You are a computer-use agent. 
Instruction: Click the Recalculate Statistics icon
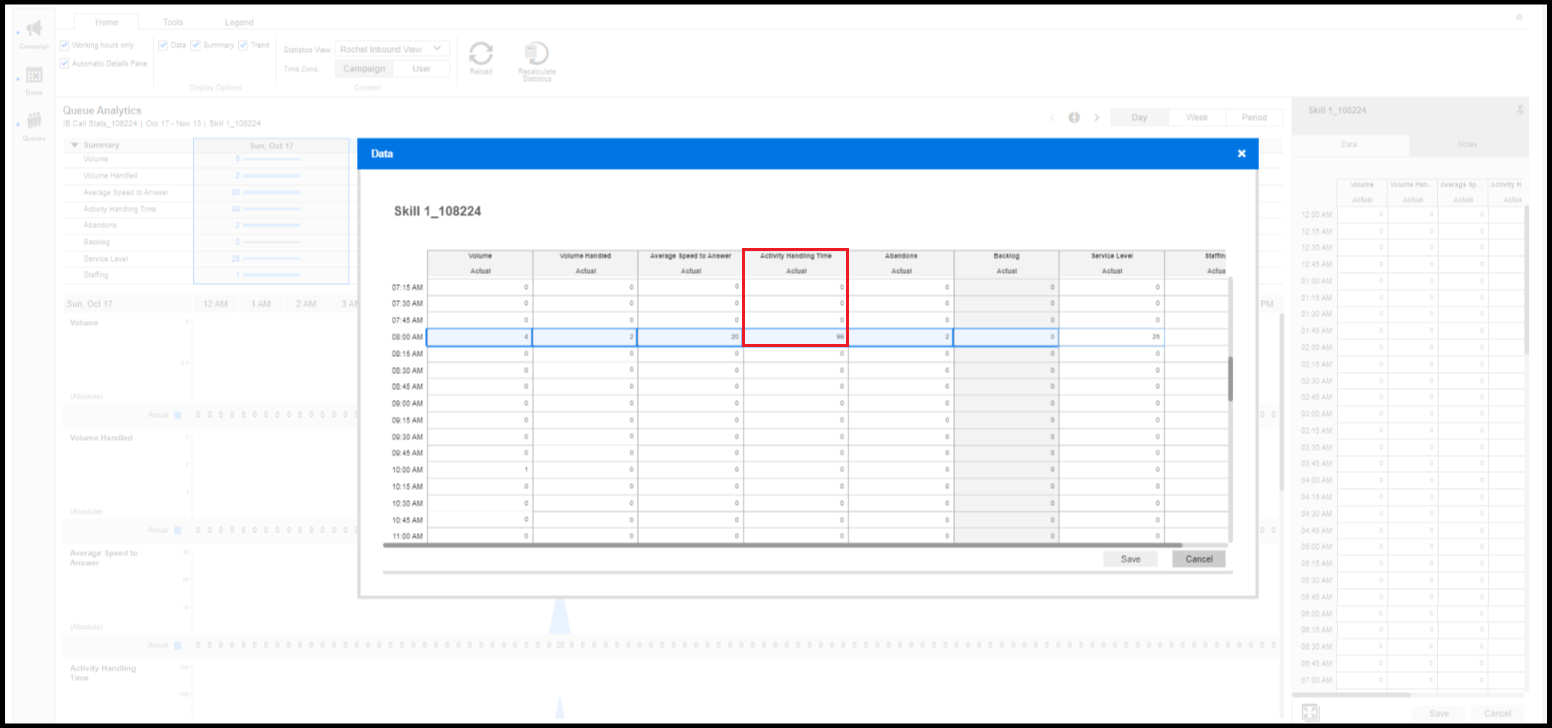[536, 54]
